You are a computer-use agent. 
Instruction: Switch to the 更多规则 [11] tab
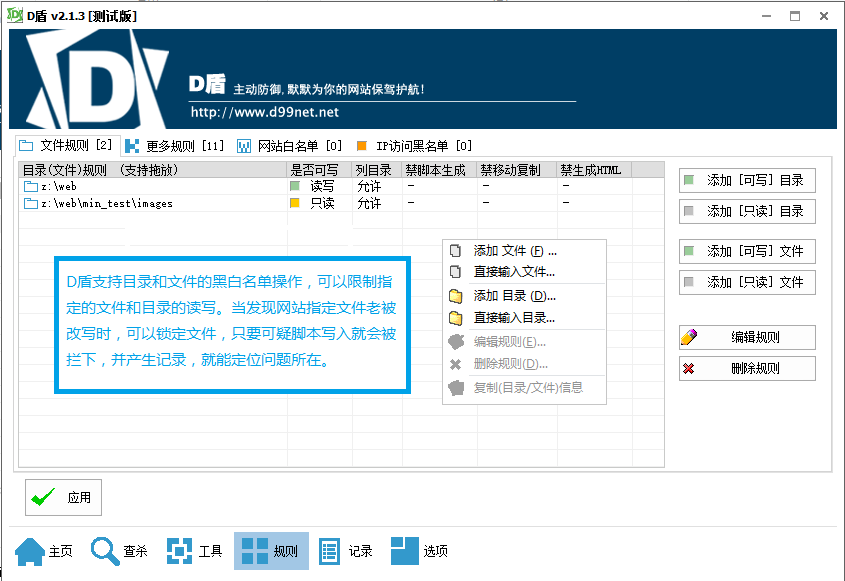pyautogui.click(x=175, y=146)
